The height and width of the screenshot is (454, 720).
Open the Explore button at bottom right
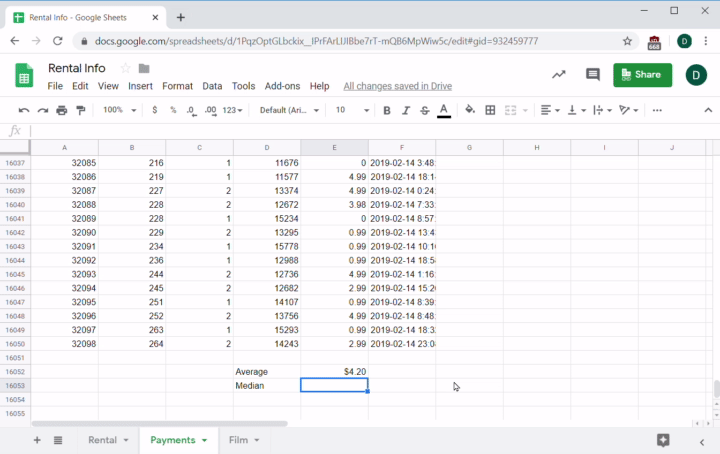pos(662,440)
